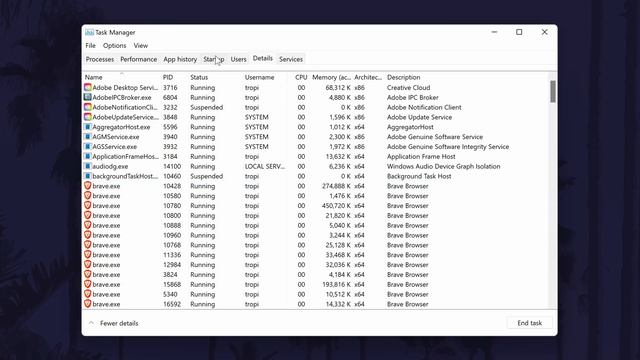Click Brave icon for PID 10580
The width and height of the screenshot is (640, 360).
[x=87, y=196]
